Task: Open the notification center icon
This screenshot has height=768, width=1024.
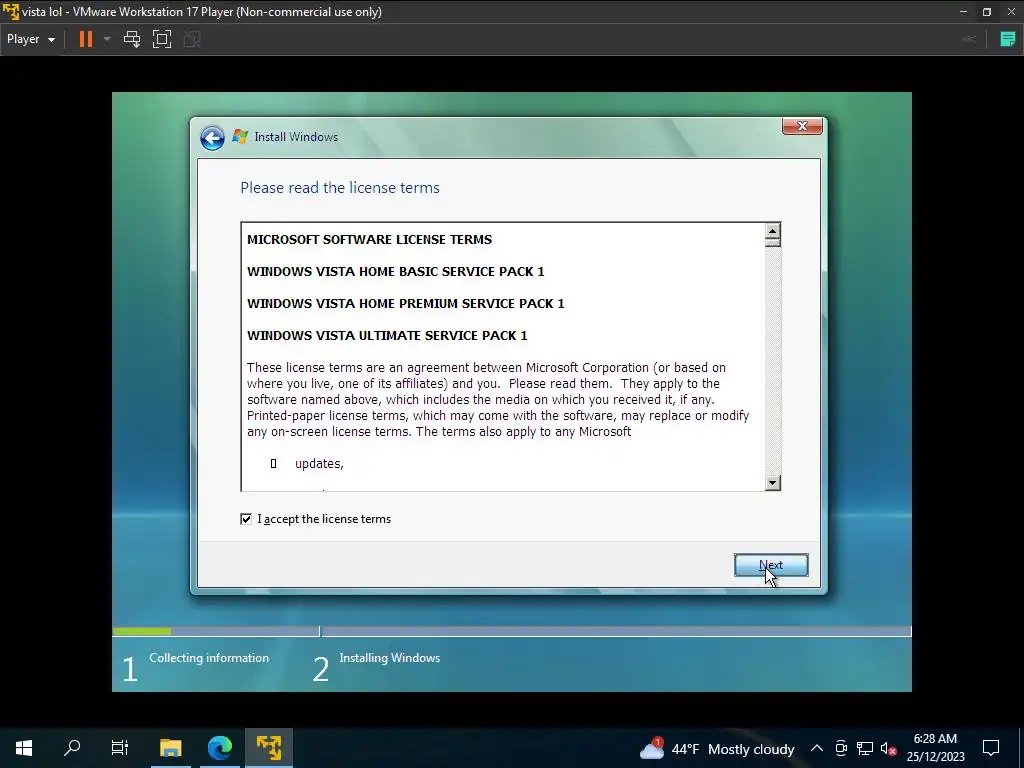Action: click(x=991, y=748)
